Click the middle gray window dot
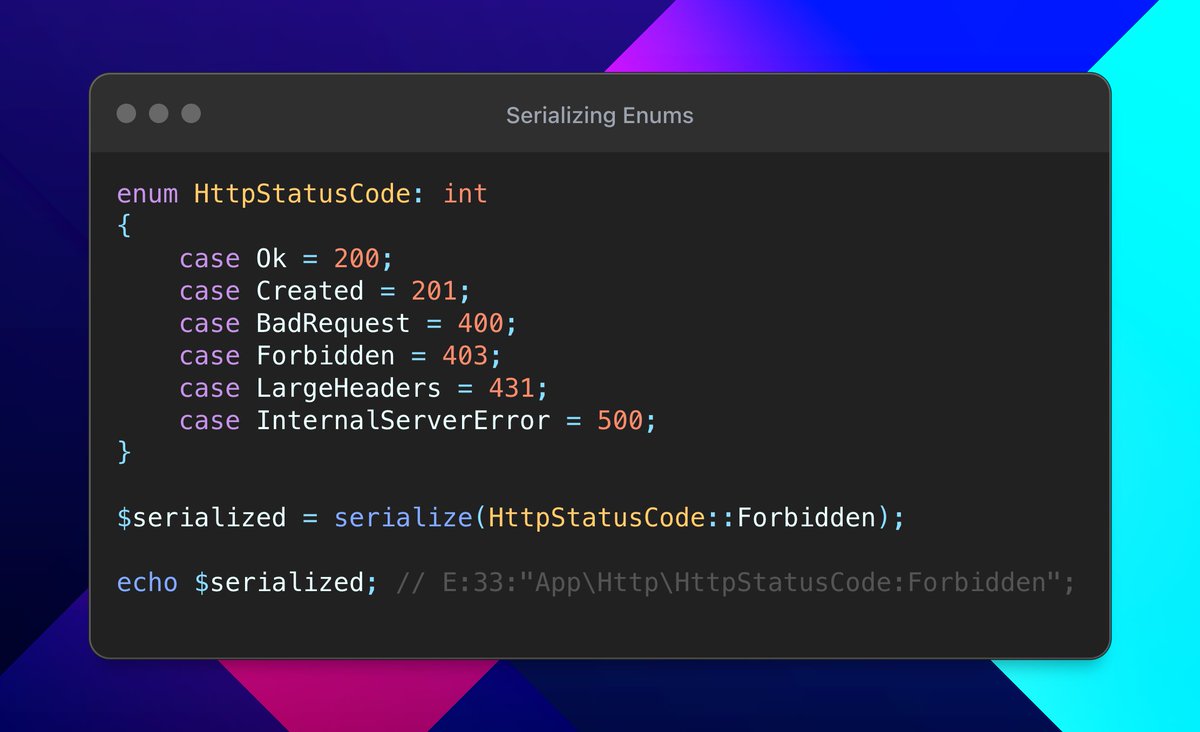The width and height of the screenshot is (1200, 732). (158, 114)
